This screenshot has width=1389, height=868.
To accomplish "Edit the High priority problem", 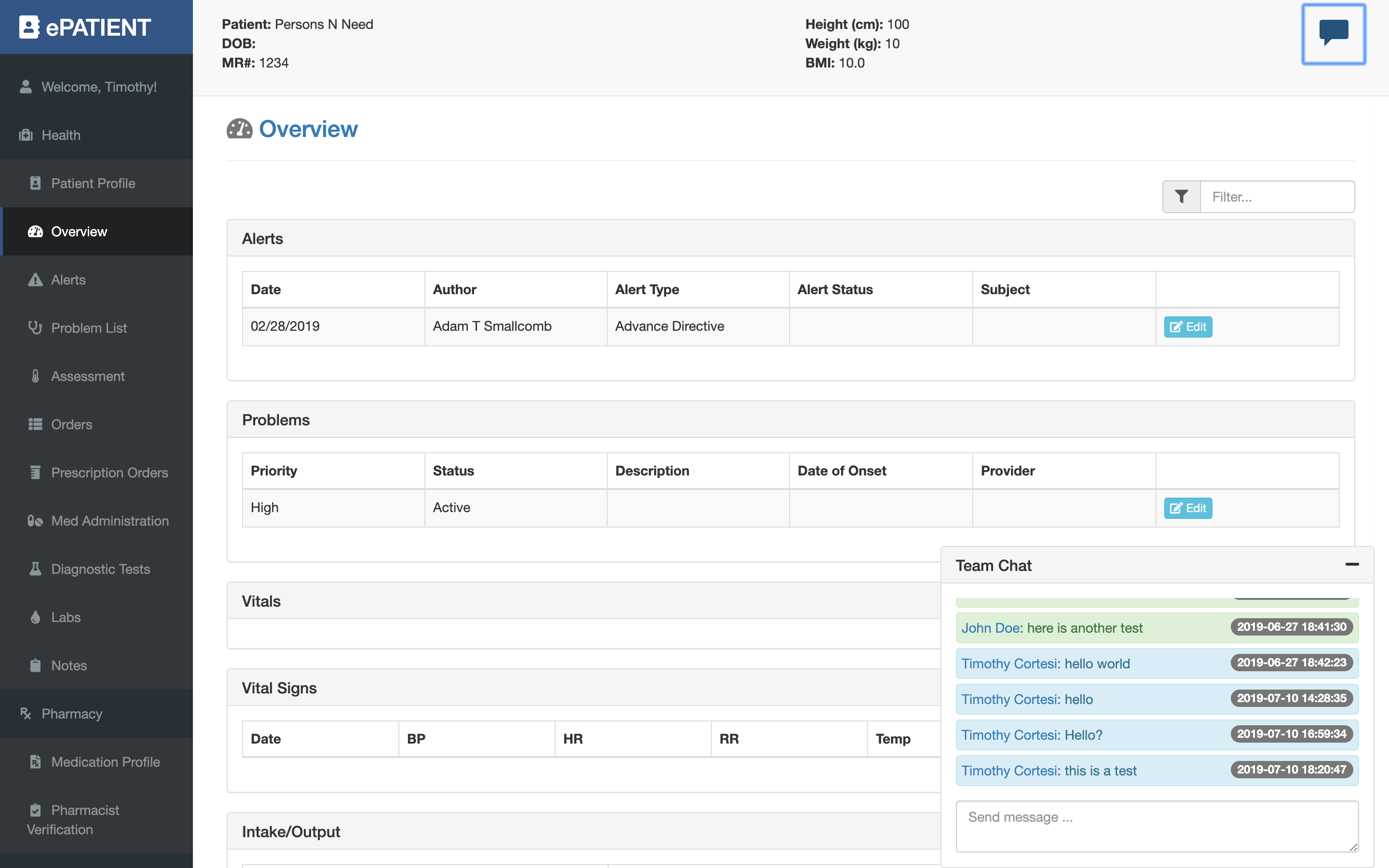I will [1187, 508].
